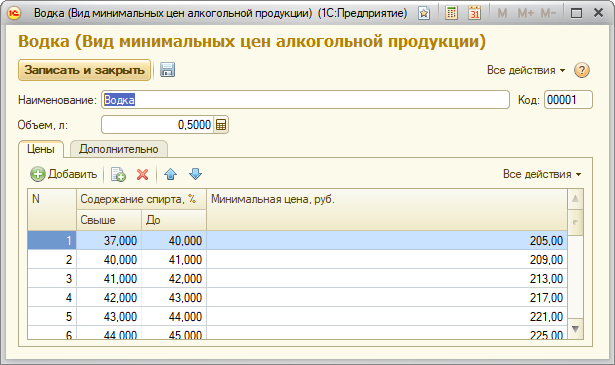615x365 pixels.
Task: Open the calendar icon in title bar
Action: coord(475,13)
